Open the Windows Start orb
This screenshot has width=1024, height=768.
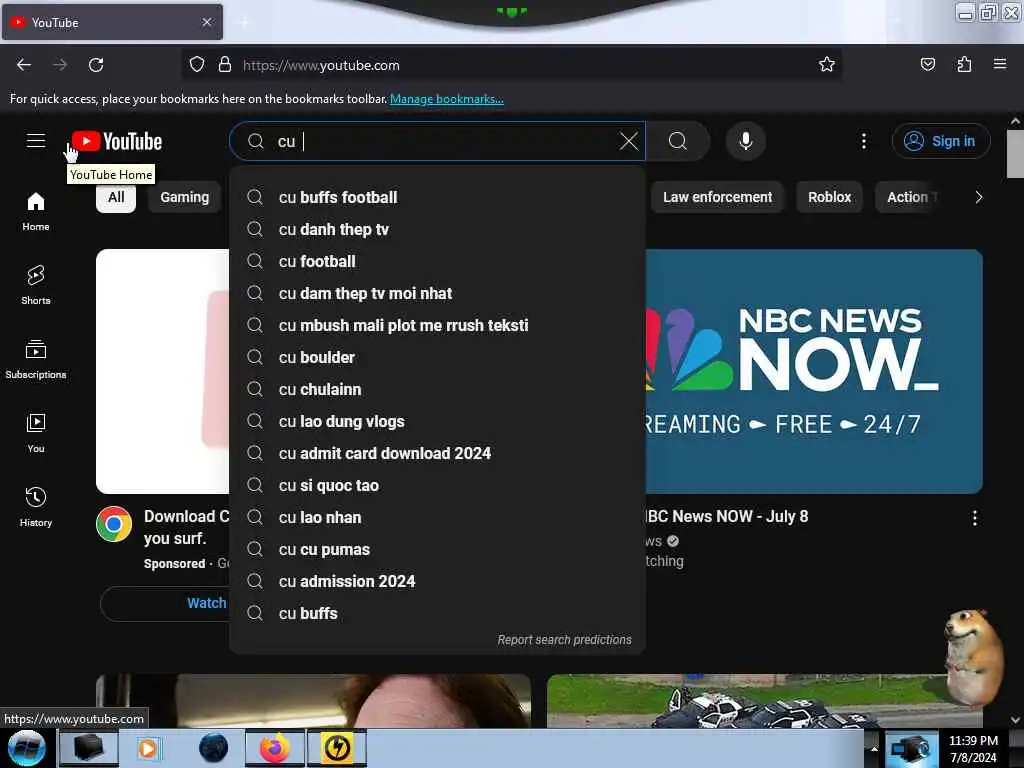click(x=27, y=748)
